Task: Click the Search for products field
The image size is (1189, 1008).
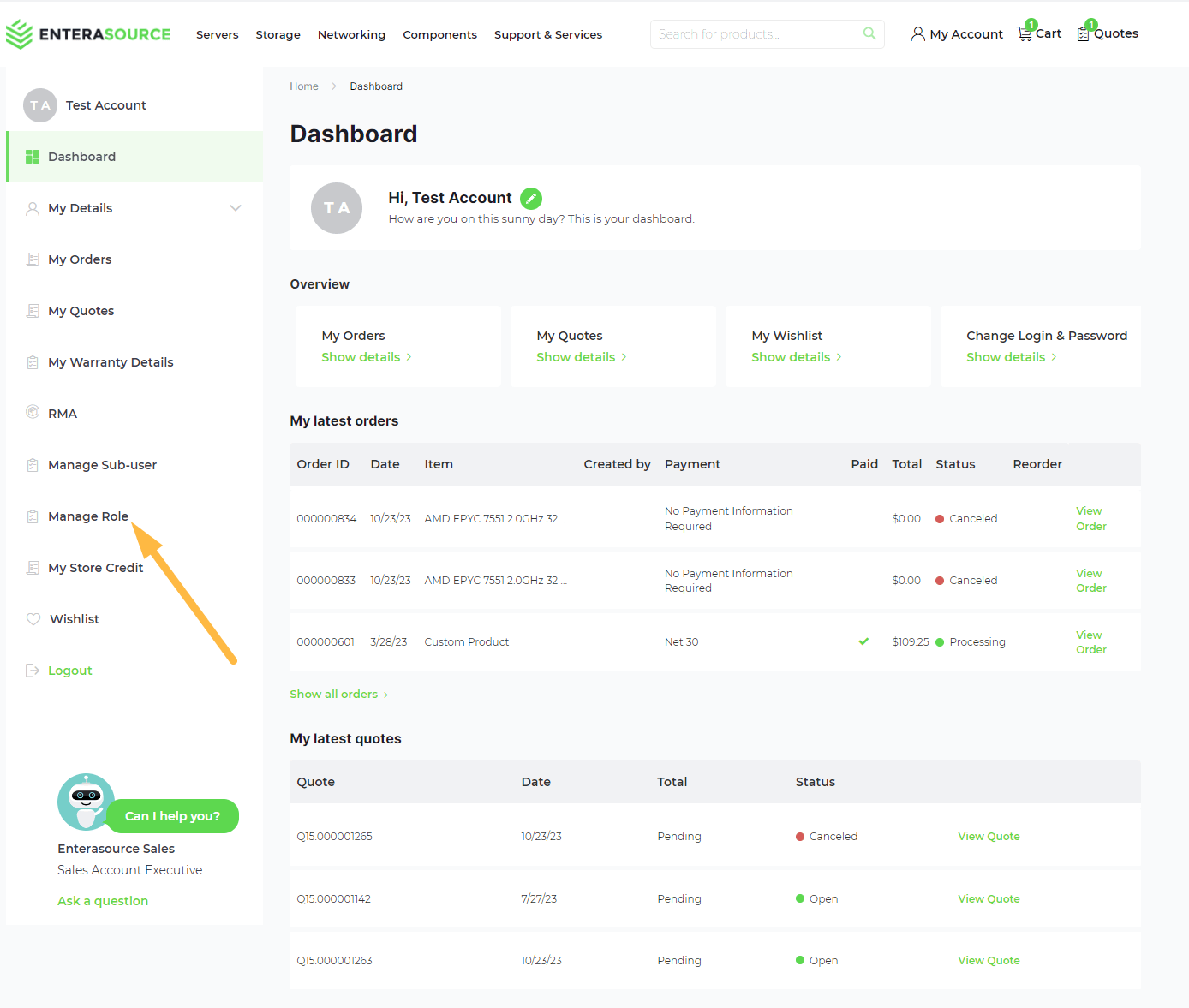Action: point(754,34)
